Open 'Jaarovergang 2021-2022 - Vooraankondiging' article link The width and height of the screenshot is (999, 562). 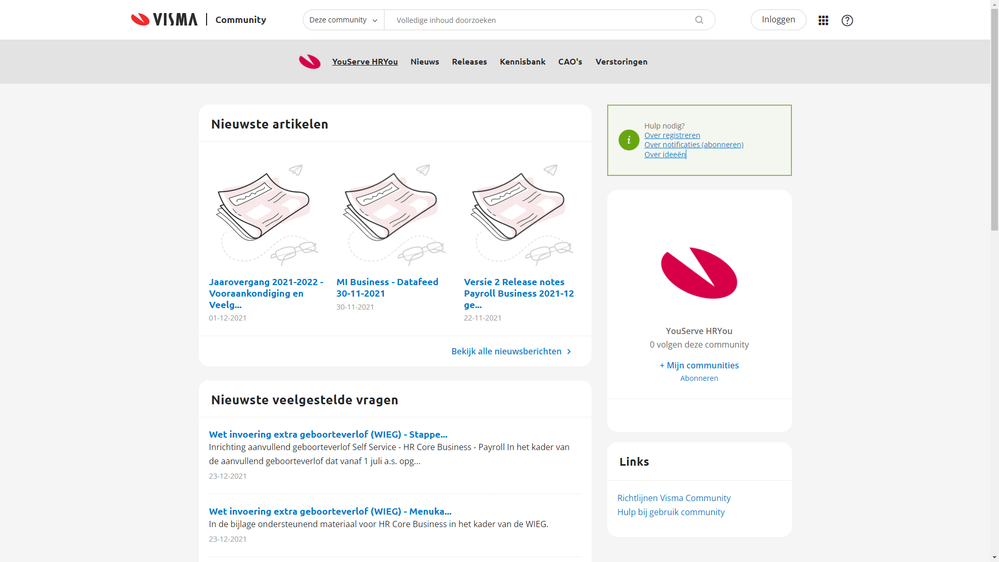pyautogui.click(x=266, y=293)
